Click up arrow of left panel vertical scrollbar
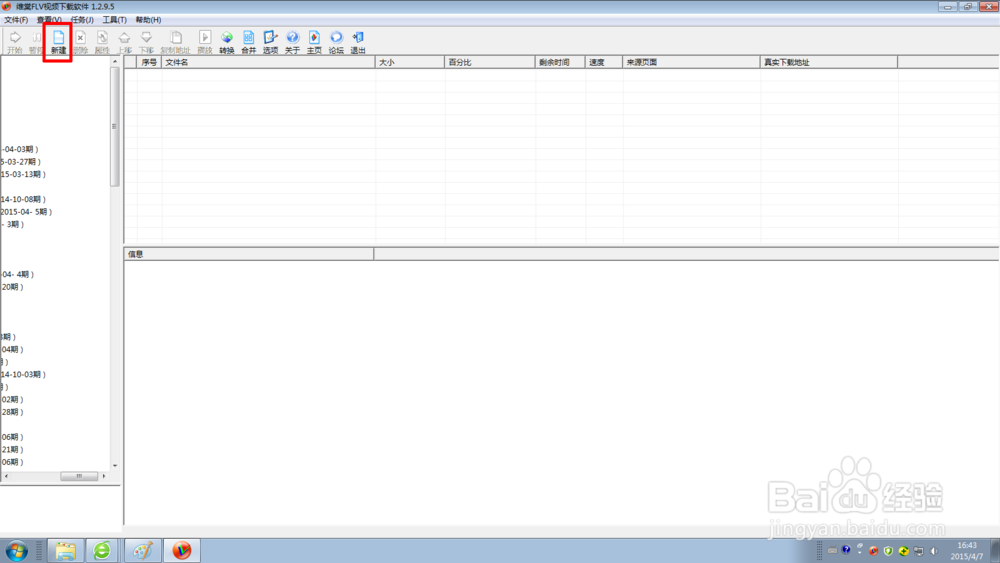 point(115,62)
